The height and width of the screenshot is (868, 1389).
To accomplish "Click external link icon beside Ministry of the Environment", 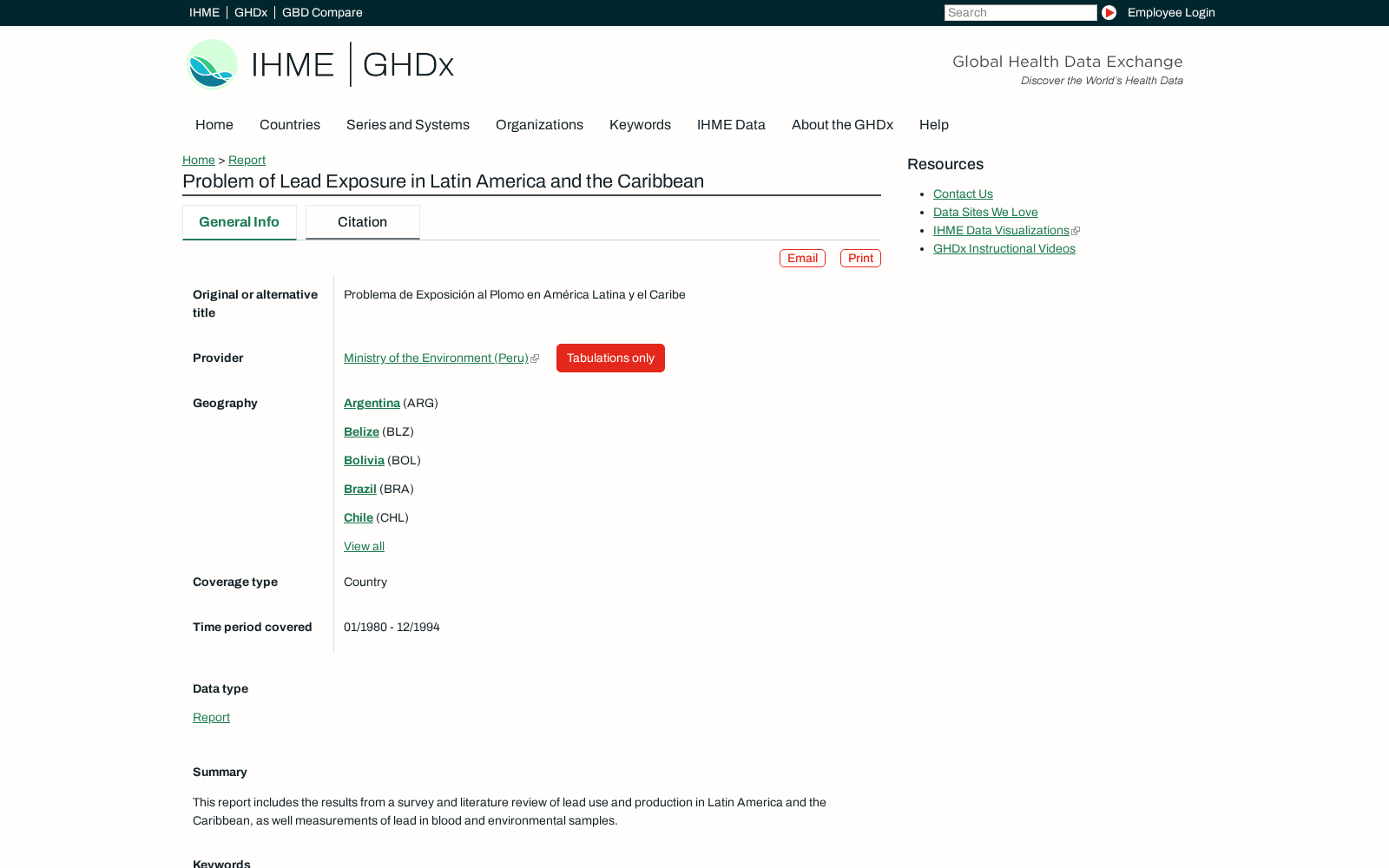I will 535,358.
